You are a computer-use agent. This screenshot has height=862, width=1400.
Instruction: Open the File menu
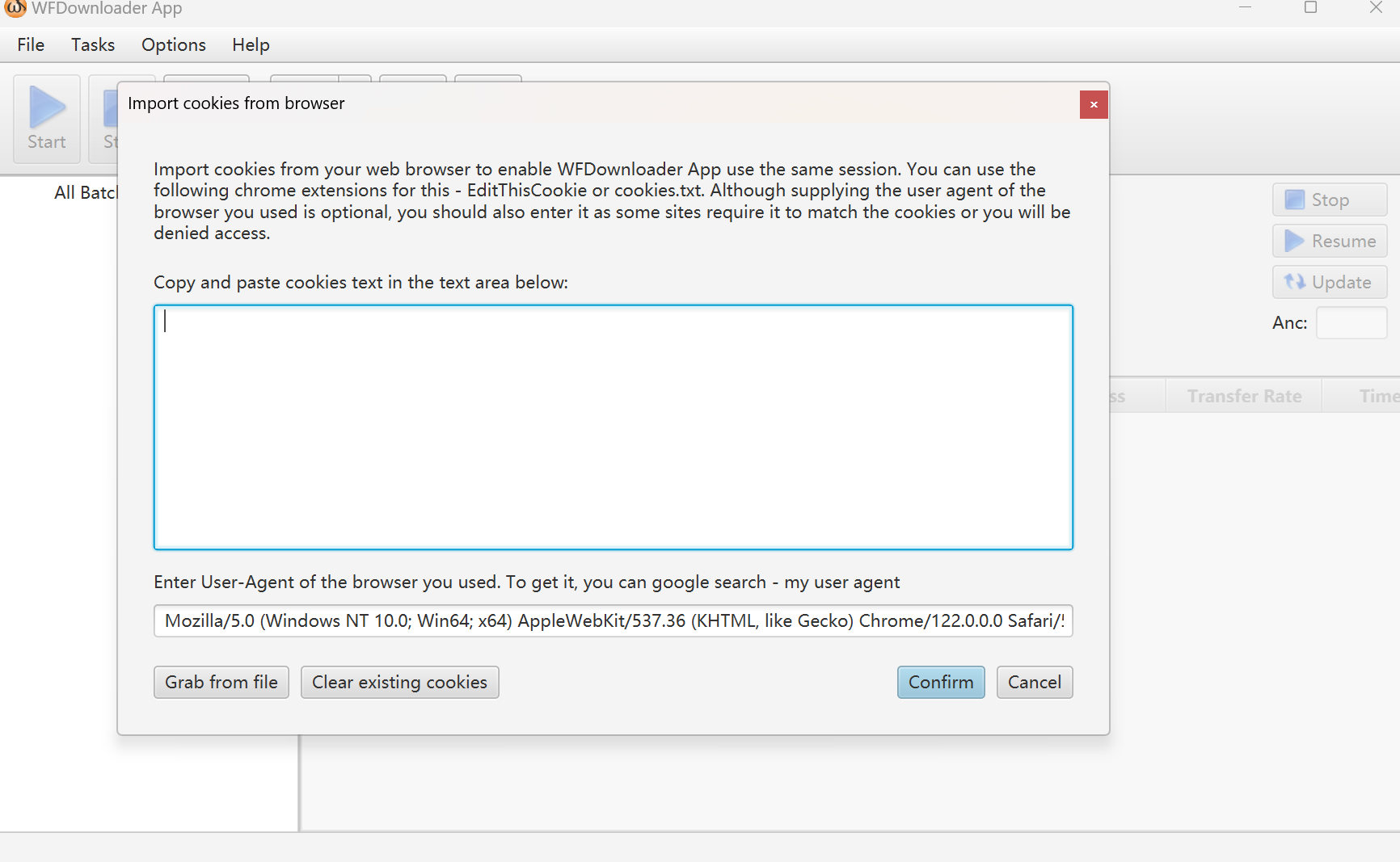31,45
